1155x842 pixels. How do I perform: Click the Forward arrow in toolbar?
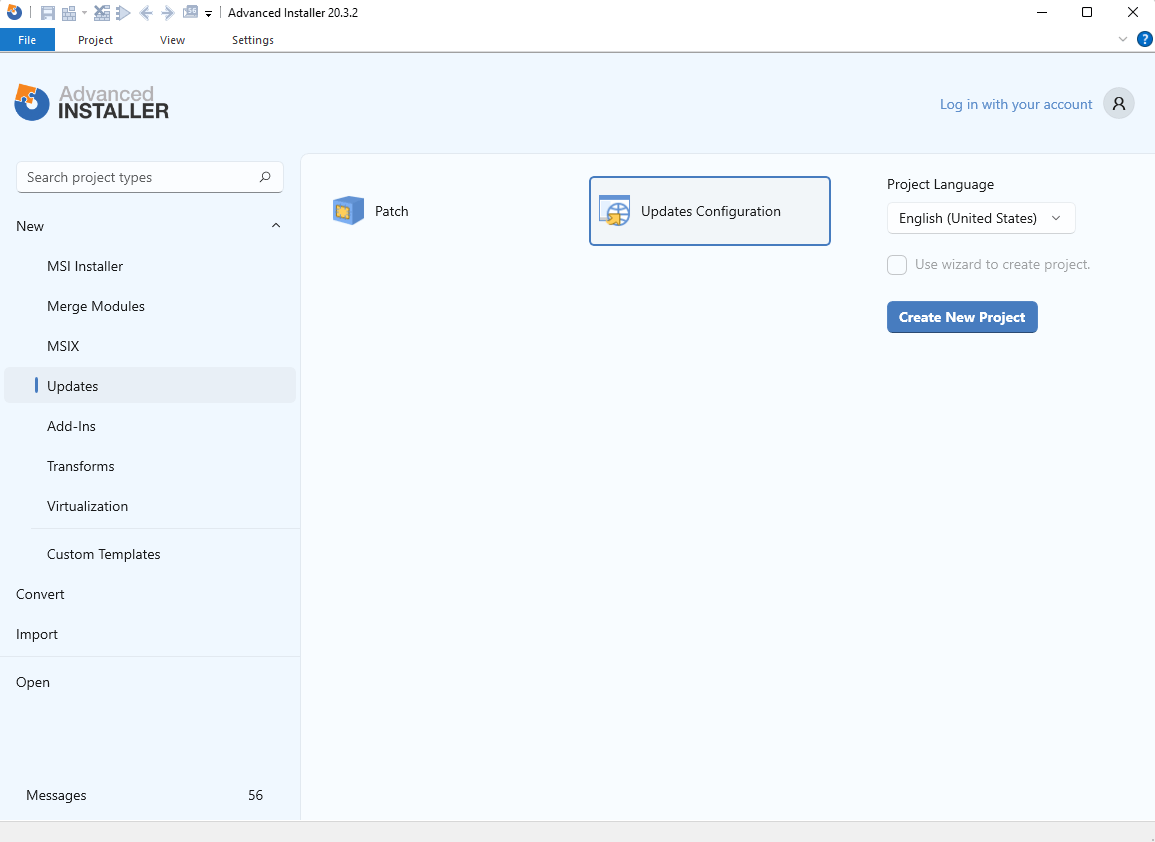[x=167, y=13]
